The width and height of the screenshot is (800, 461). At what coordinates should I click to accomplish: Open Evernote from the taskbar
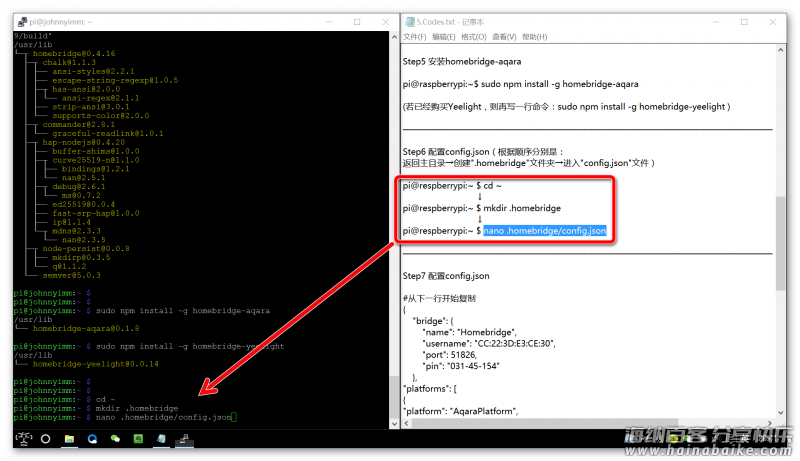point(138,439)
